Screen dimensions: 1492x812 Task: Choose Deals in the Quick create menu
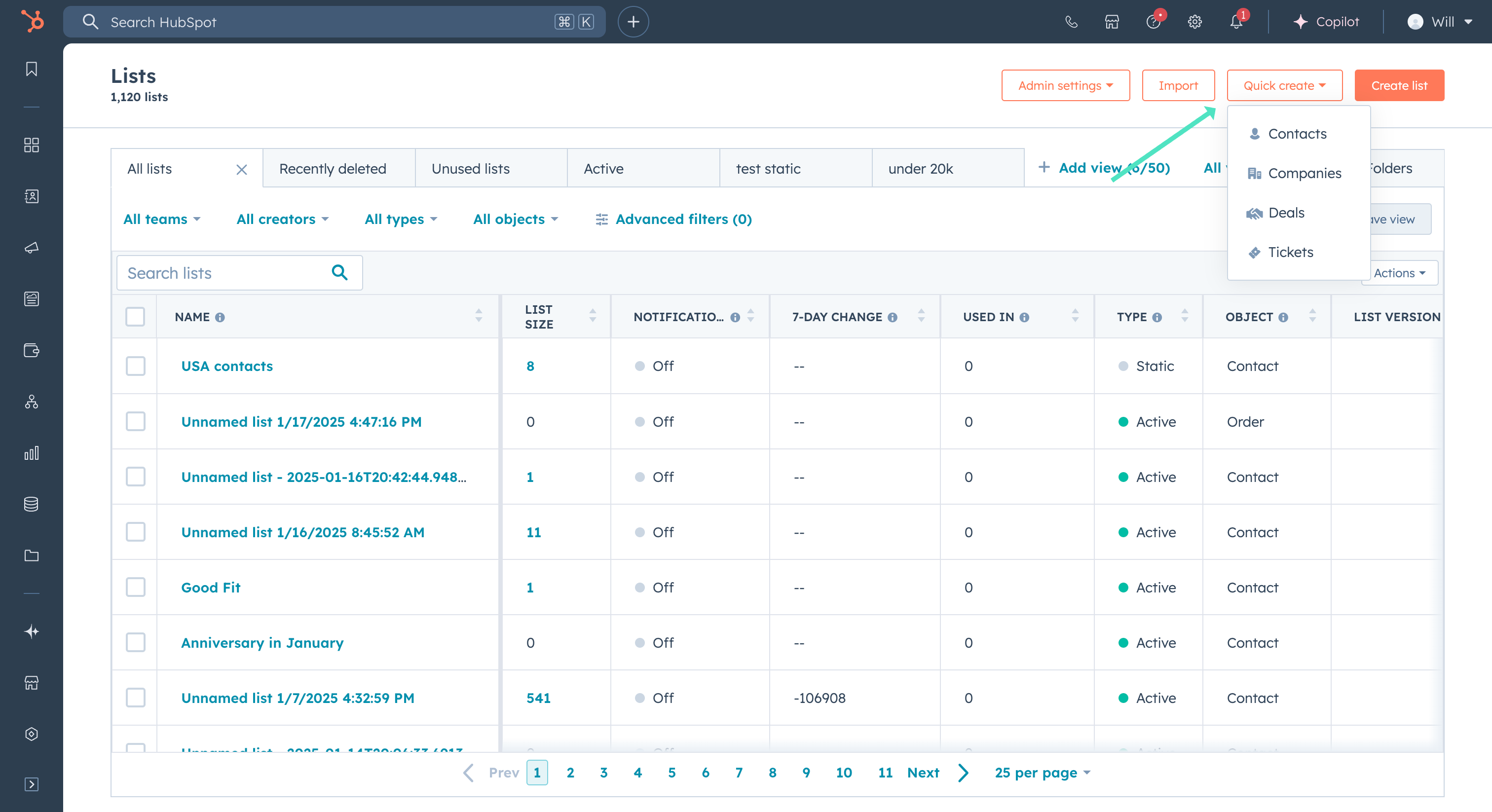(x=1298, y=213)
